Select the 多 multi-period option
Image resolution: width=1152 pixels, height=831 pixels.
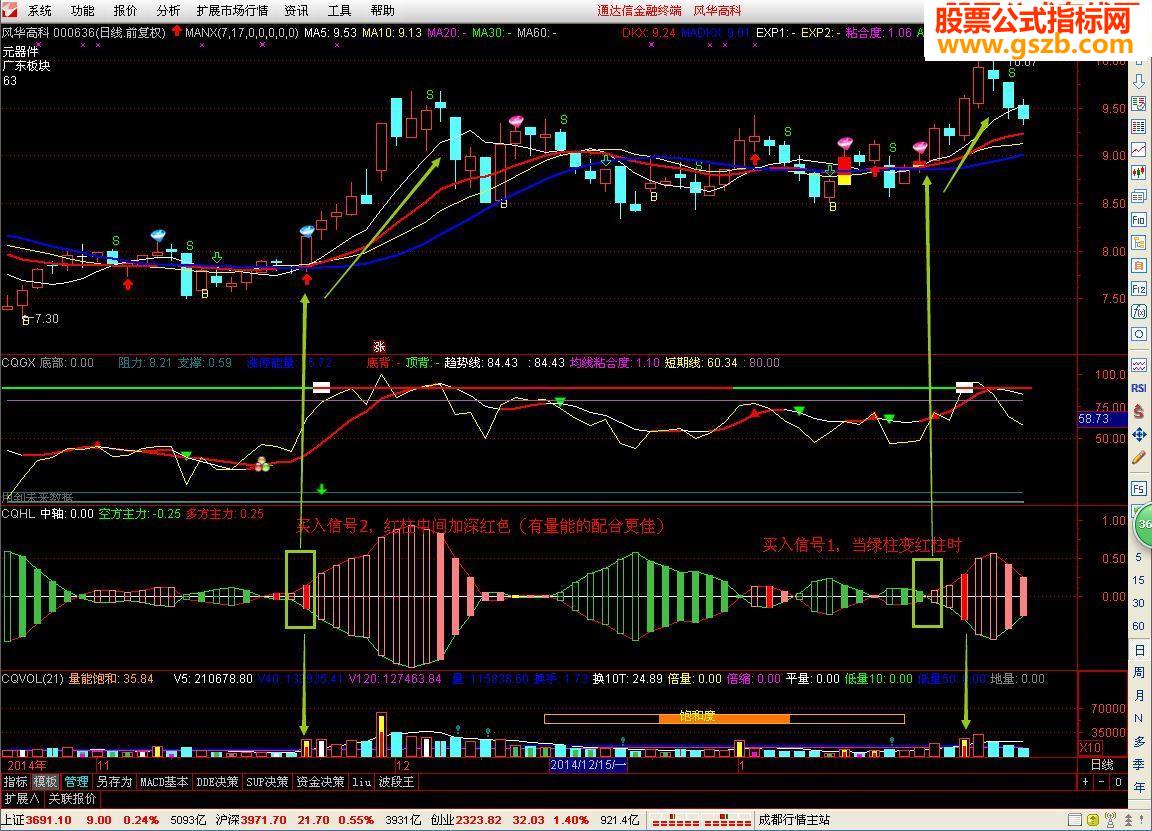(x=1139, y=741)
